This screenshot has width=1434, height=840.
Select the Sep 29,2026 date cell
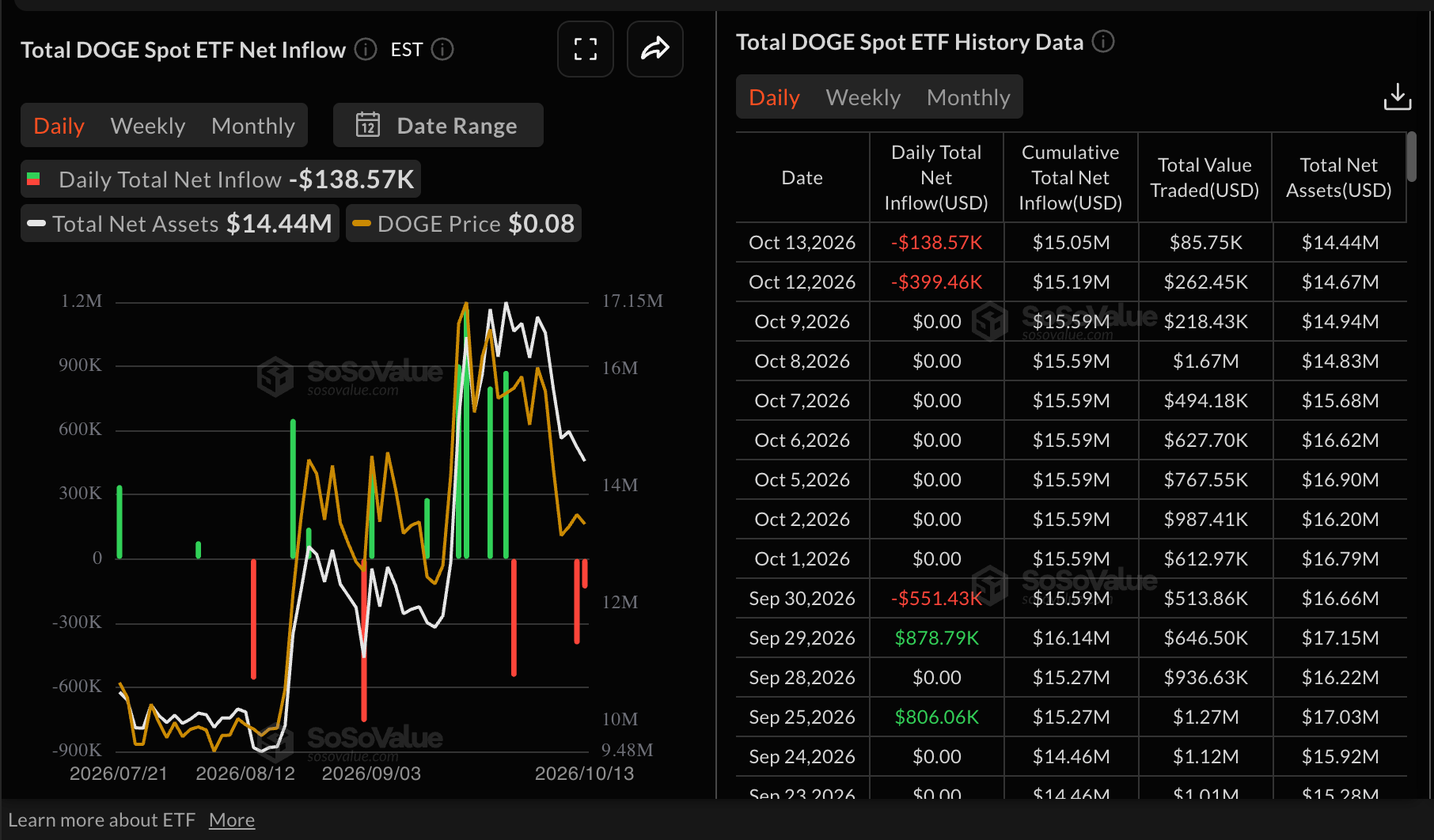point(802,638)
